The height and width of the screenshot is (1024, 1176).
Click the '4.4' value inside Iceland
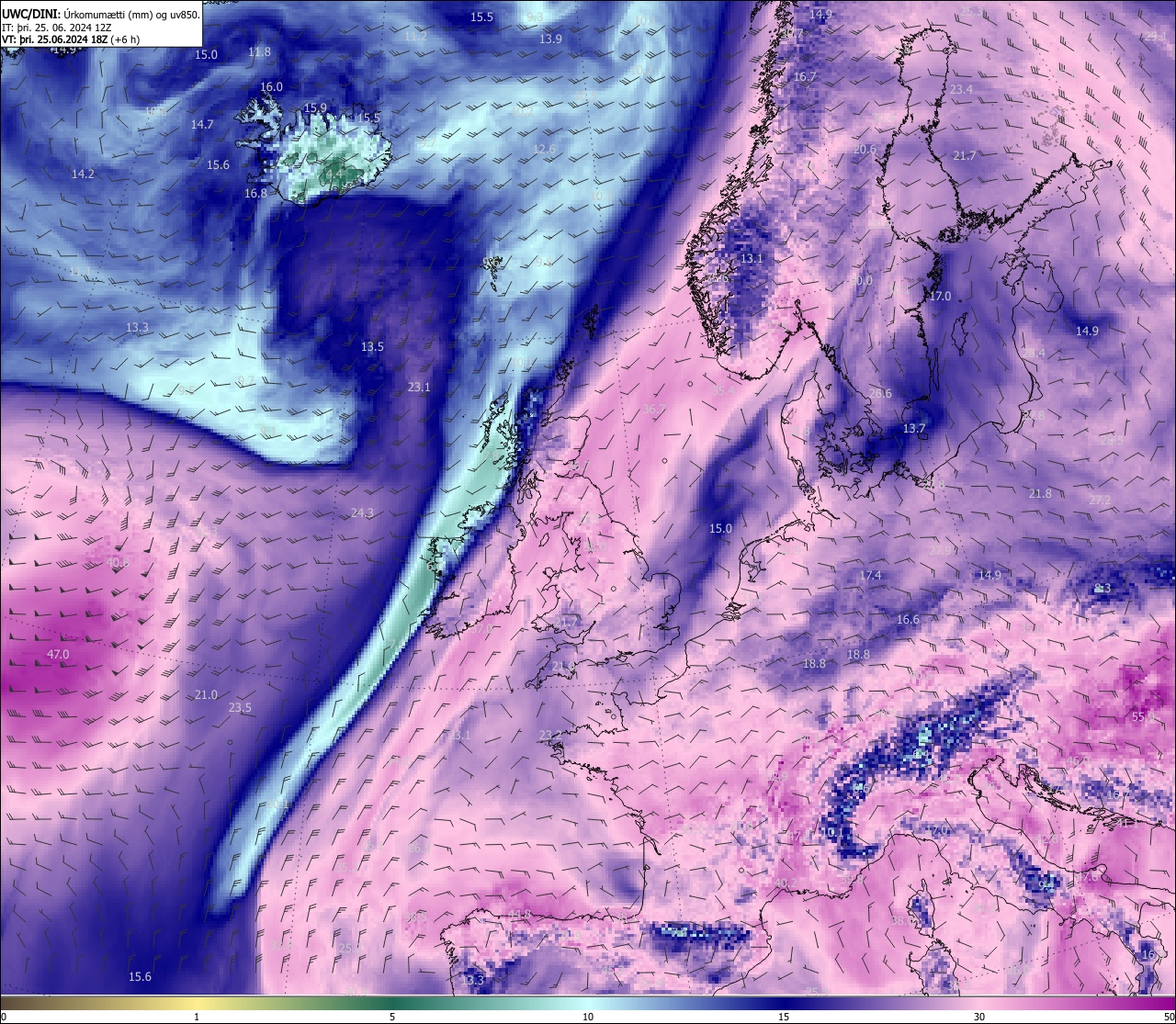[x=335, y=173]
